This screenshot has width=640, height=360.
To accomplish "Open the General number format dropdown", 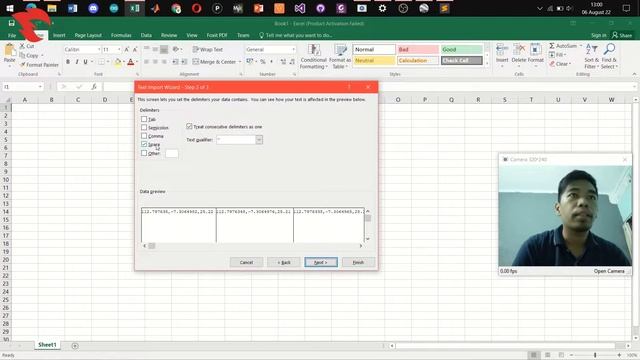I will click(293, 49).
